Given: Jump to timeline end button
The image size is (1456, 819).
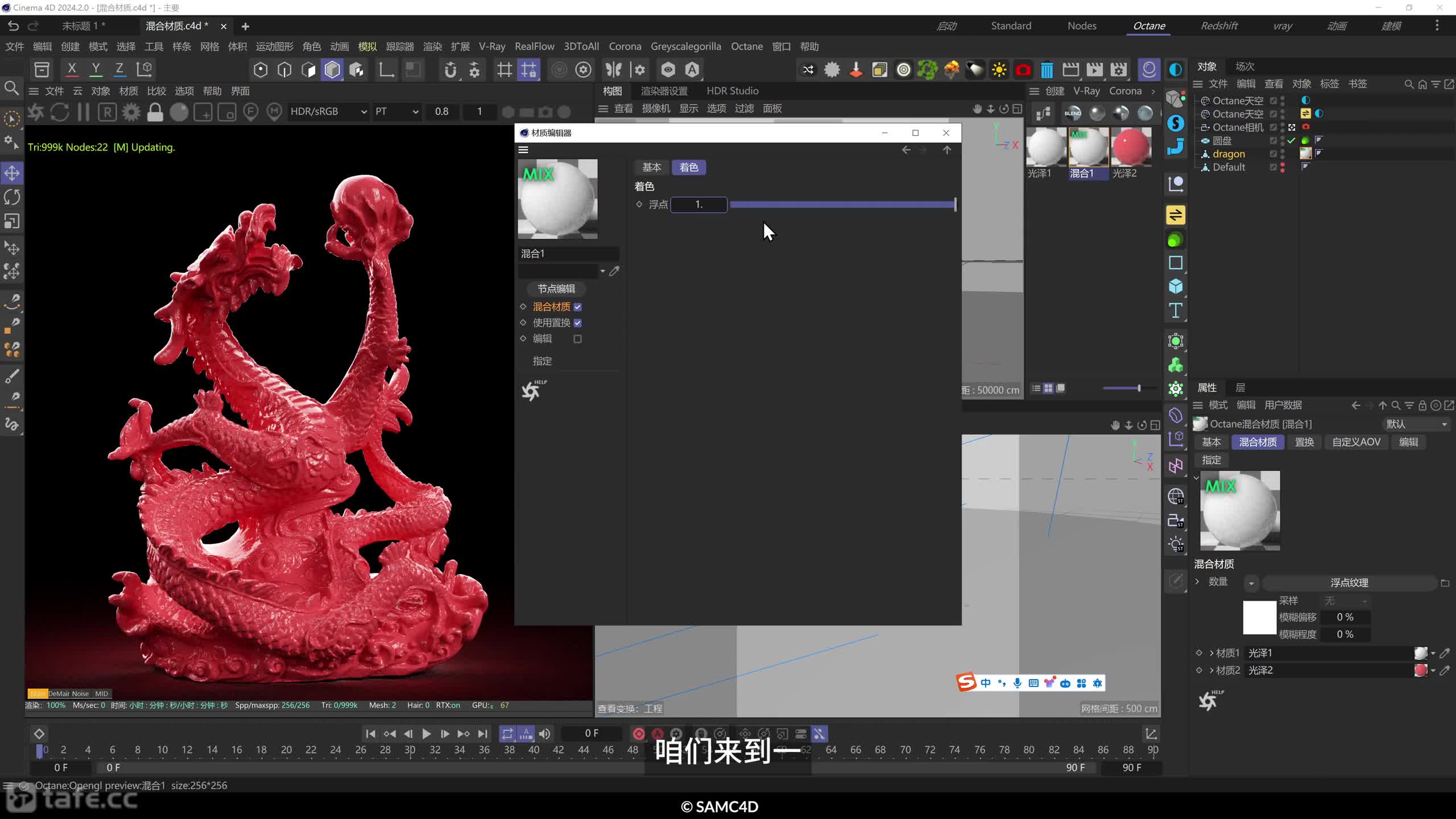Looking at the screenshot, I should point(482,734).
